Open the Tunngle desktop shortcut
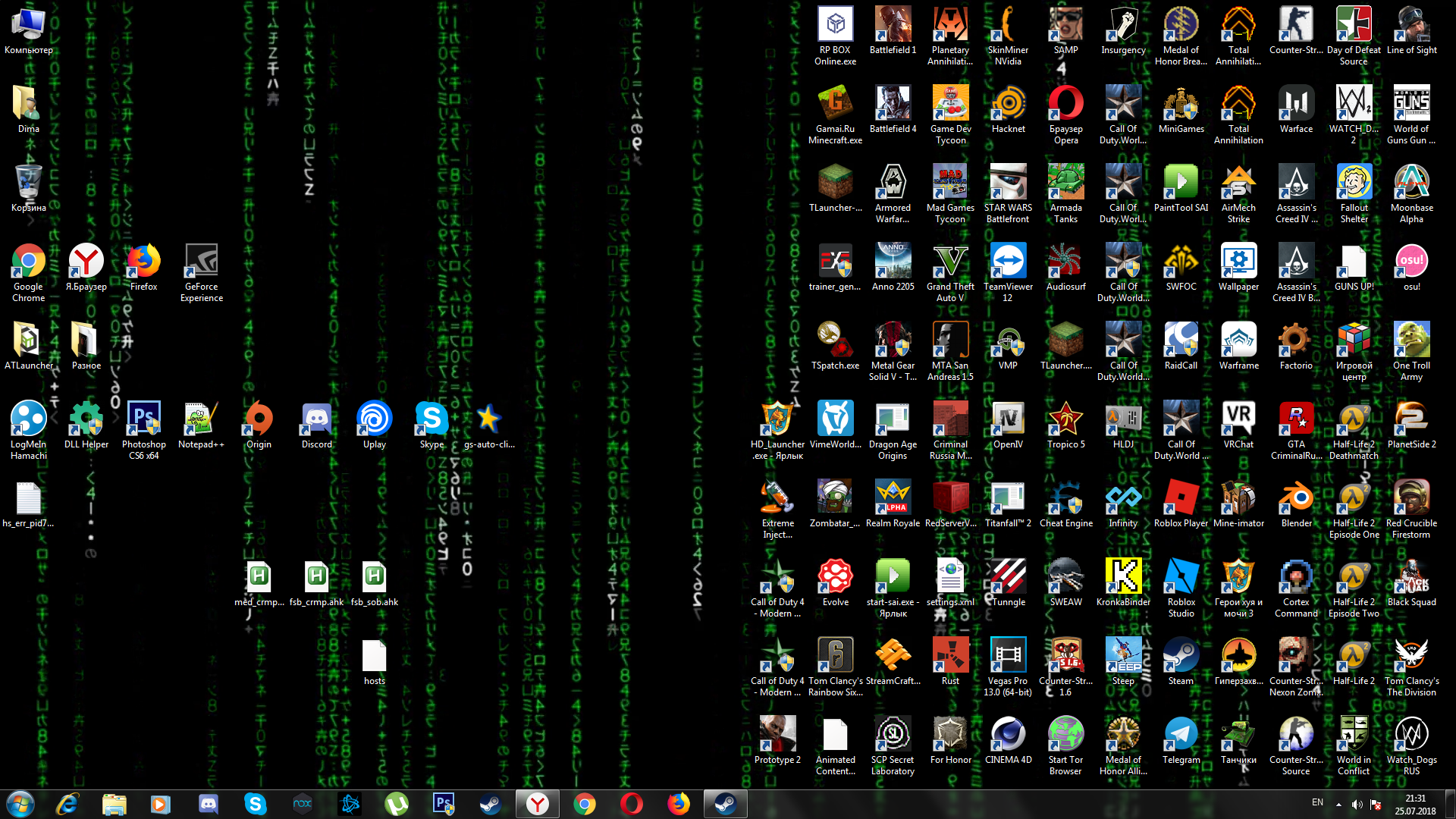Viewport: 1456px width, 819px height. [x=1009, y=582]
